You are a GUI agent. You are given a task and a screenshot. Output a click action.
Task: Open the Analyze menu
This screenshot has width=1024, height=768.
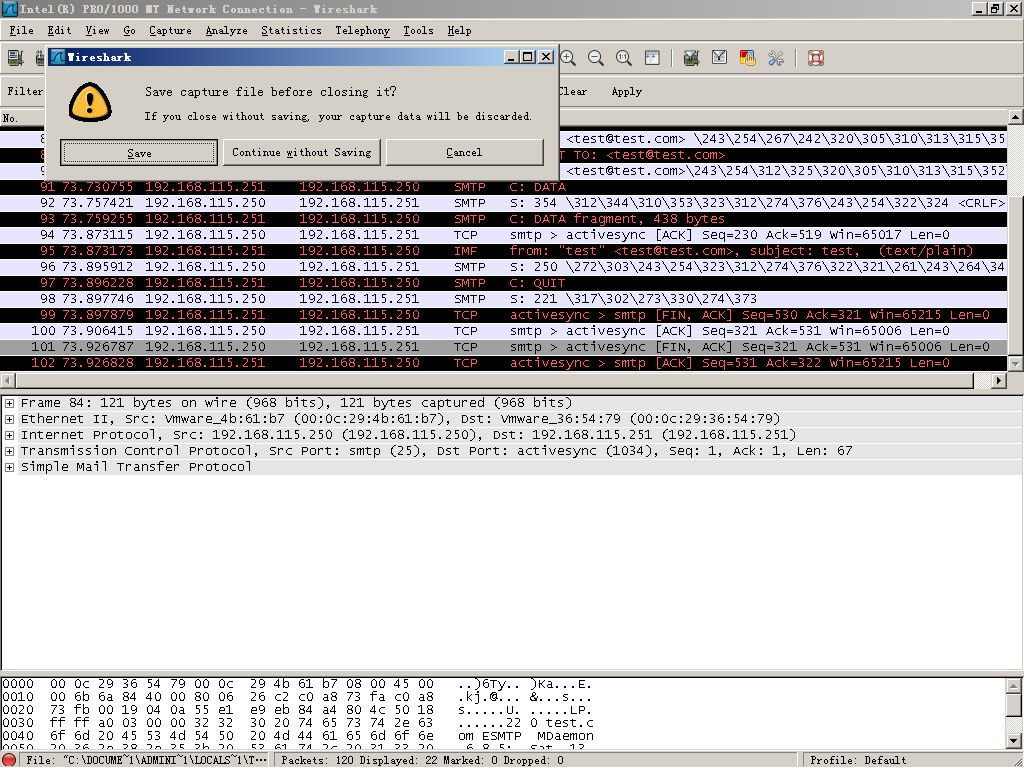(x=226, y=30)
